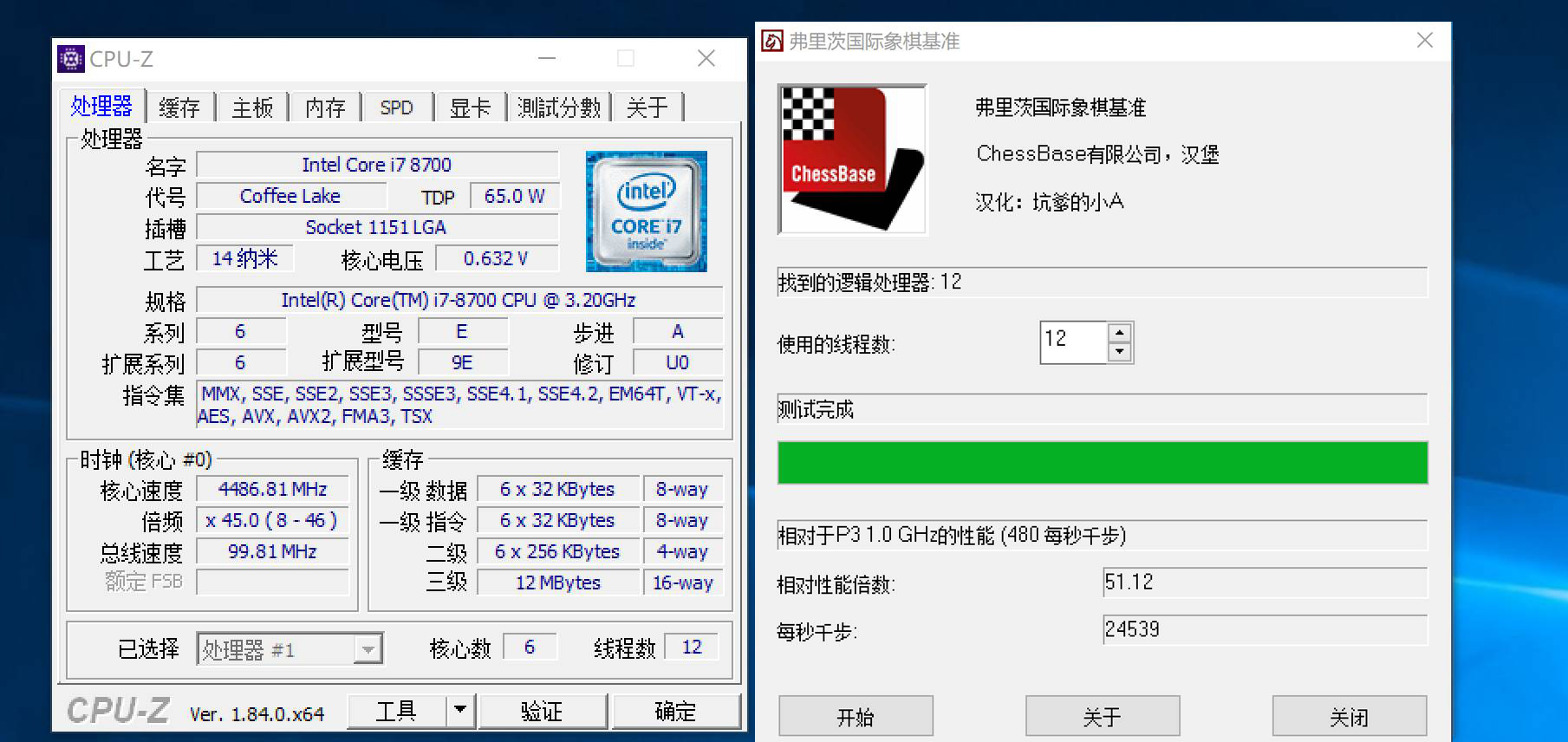Viewport: 1568px width, 742px height.
Task: Click the Intel Core i7 inside logo
Action: coord(647,212)
